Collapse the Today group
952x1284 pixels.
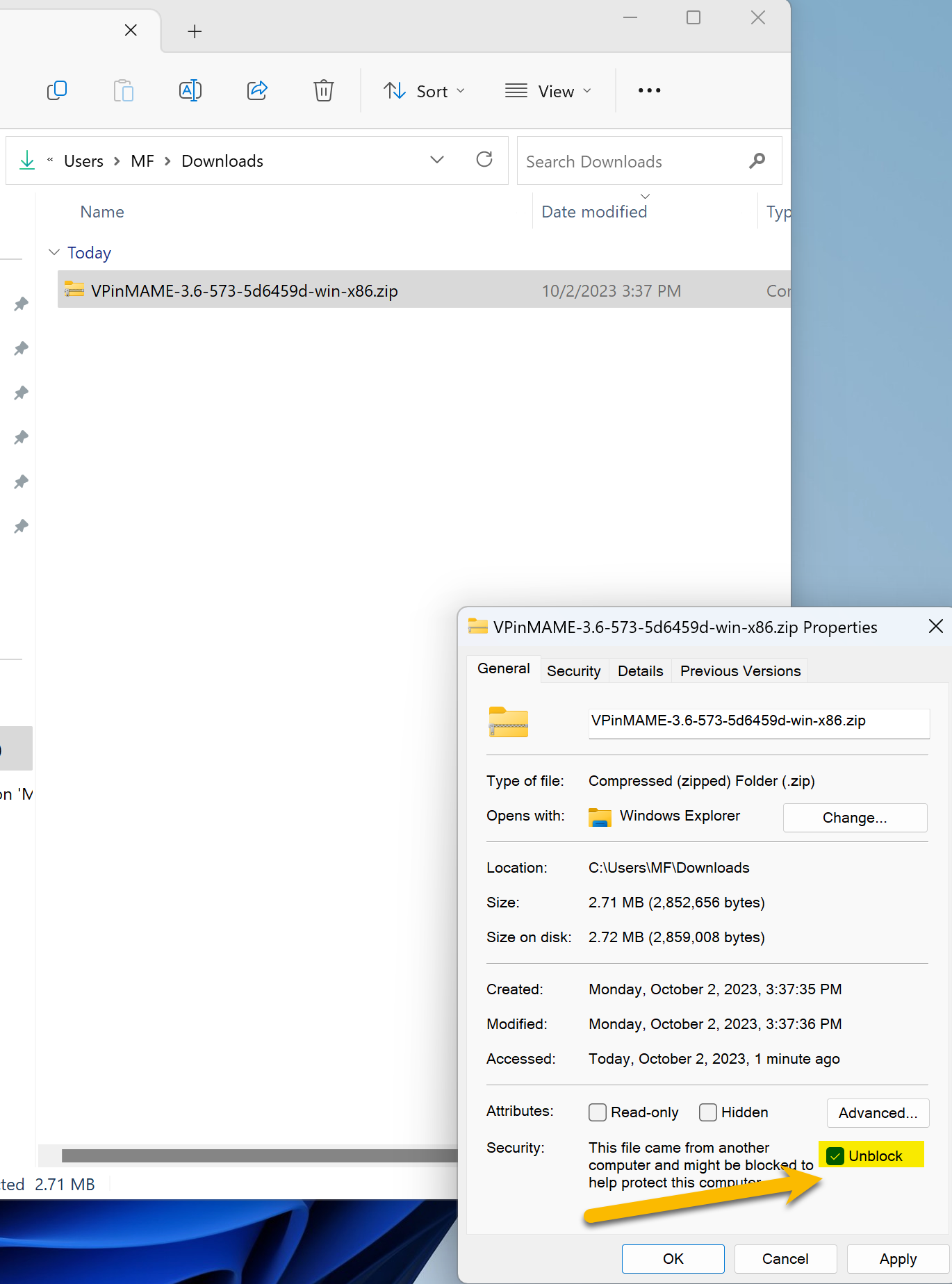pyautogui.click(x=54, y=252)
